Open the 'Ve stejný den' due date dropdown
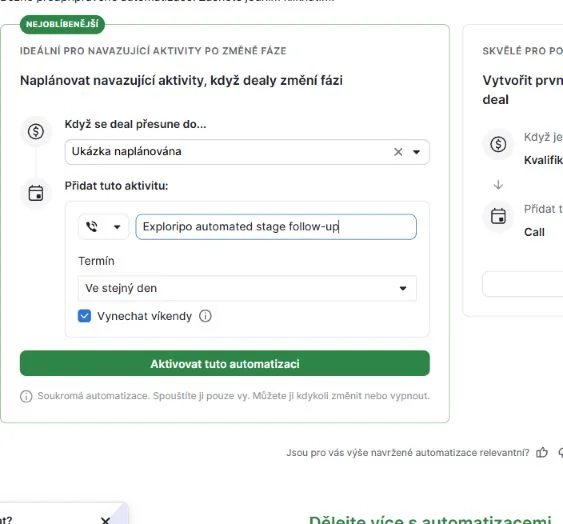The width and height of the screenshot is (563, 524). point(247,288)
